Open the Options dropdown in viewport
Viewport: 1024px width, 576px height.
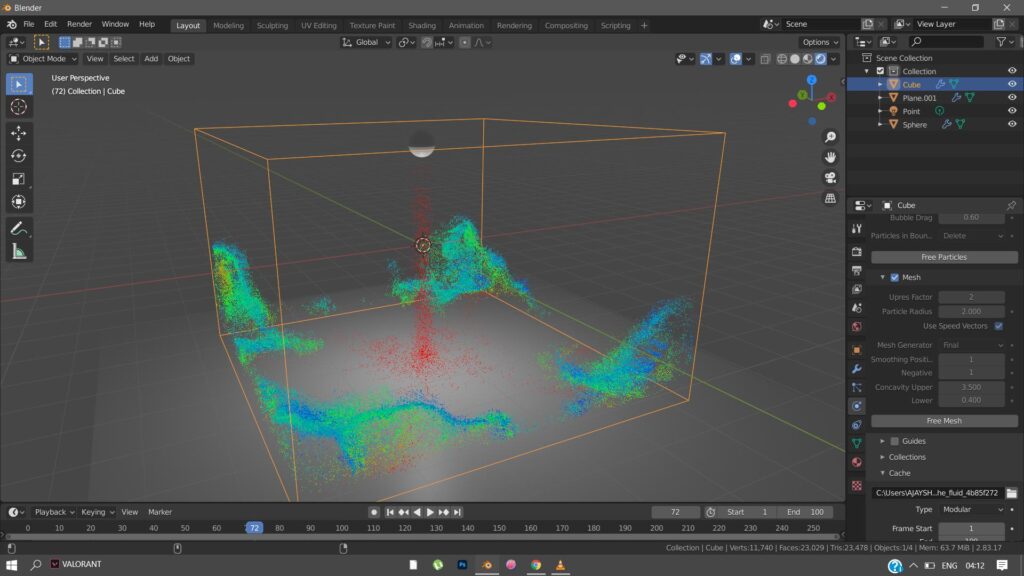[820, 42]
